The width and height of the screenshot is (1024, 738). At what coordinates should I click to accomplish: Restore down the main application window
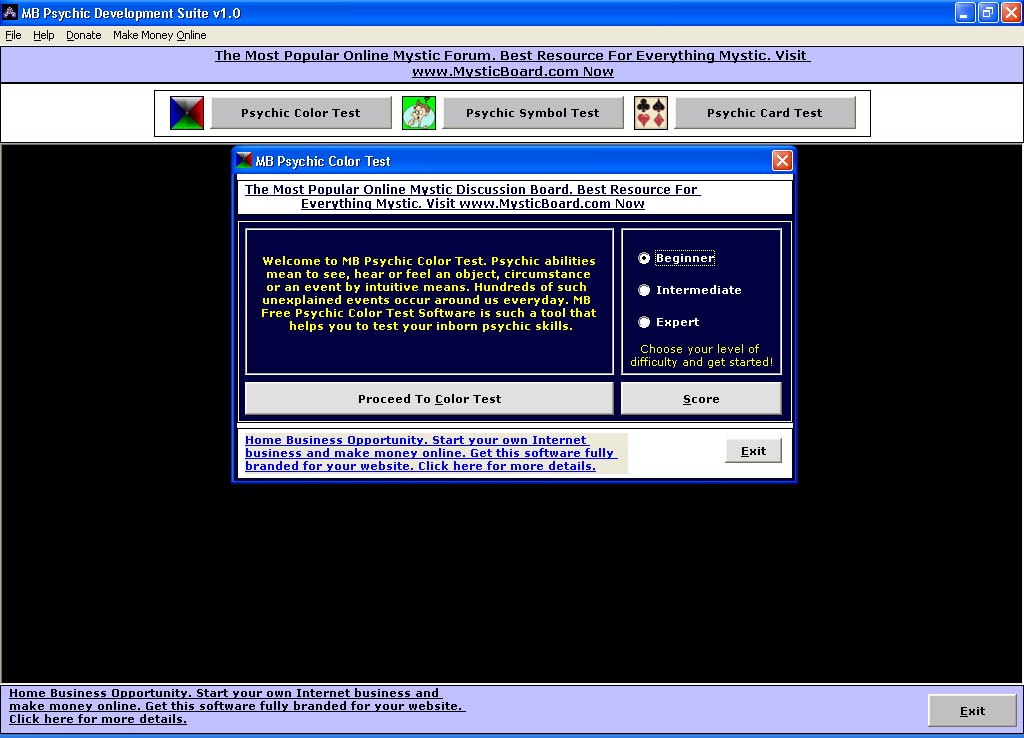988,12
